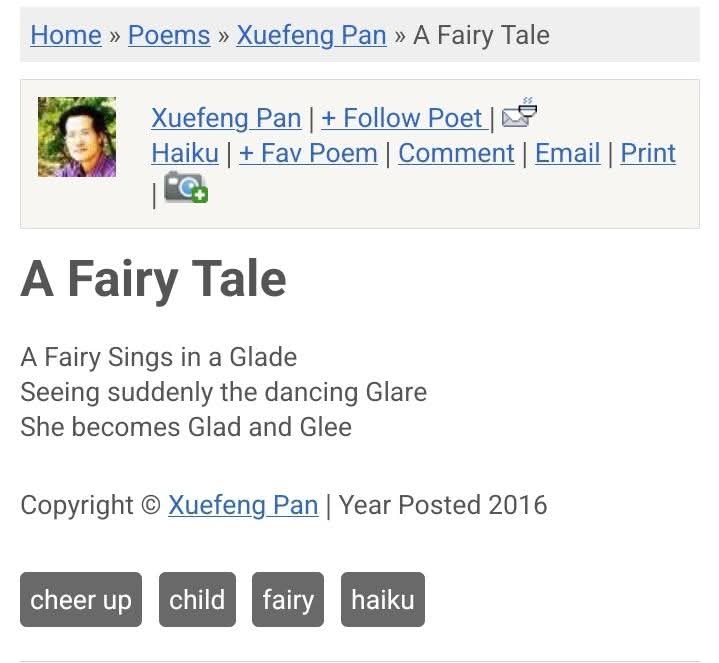The height and width of the screenshot is (663, 719).
Task: Open the Poems breadcrumb link
Action: [169, 35]
